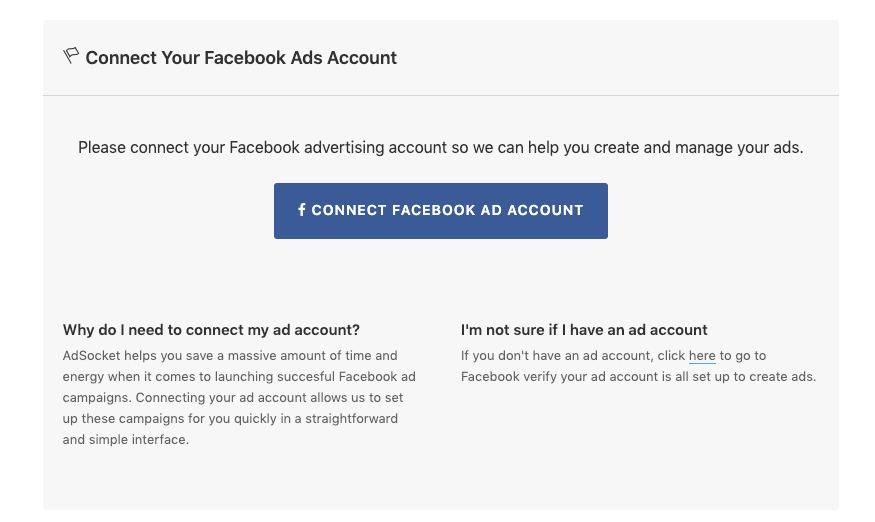
Task: Click the flag icon beside the heading
Action: pyautogui.click(x=71, y=56)
